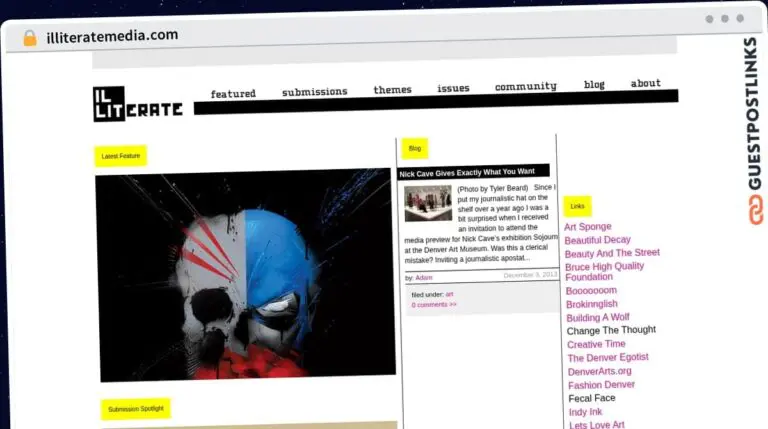Click the GuestPostLinks chain logo icon
This screenshot has width=768, height=429.
click(751, 209)
